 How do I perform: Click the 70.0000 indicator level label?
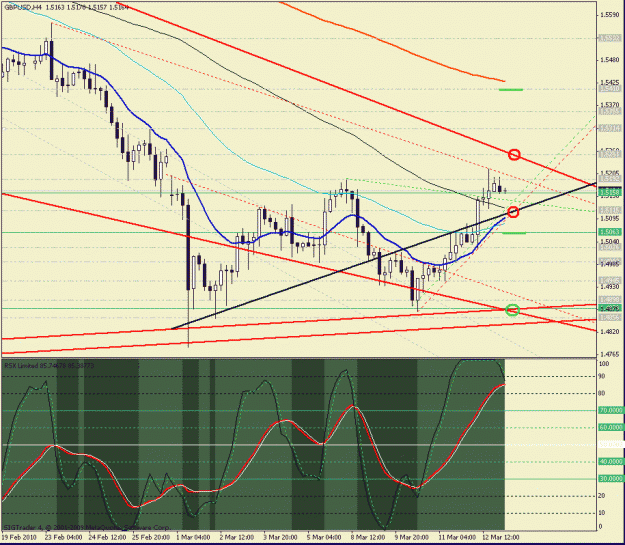point(611,410)
